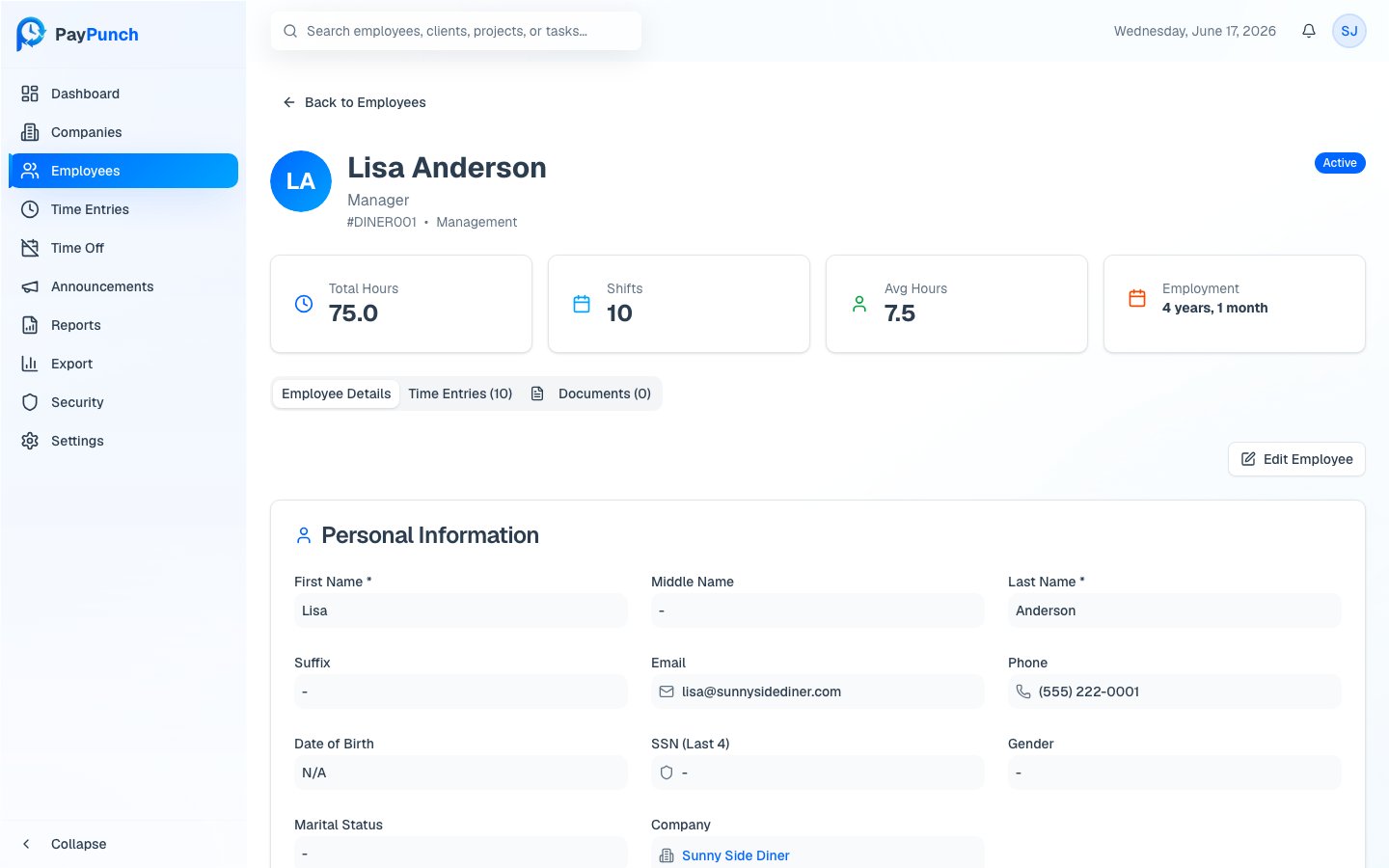Click the '4 years, 1 month' employment text

tap(1214, 308)
